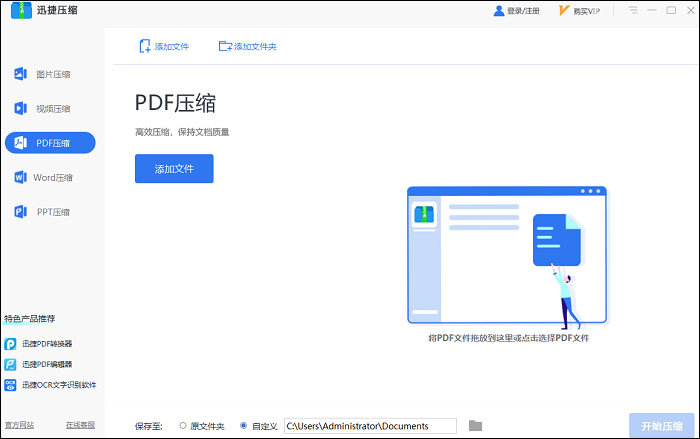Image resolution: width=700 pixels, height=439 pixels.
Task: Click the 开始压缩 button
Action: 662,426
